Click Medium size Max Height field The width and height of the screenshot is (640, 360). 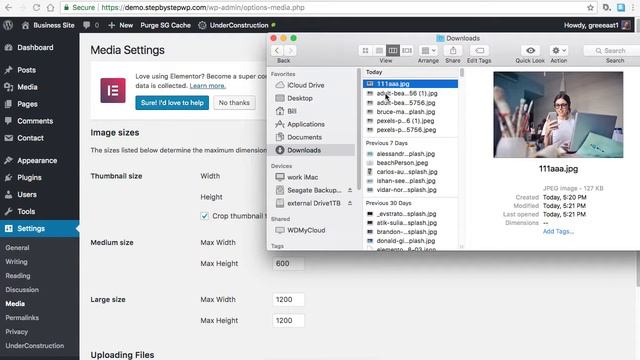(x=288, y=264)
